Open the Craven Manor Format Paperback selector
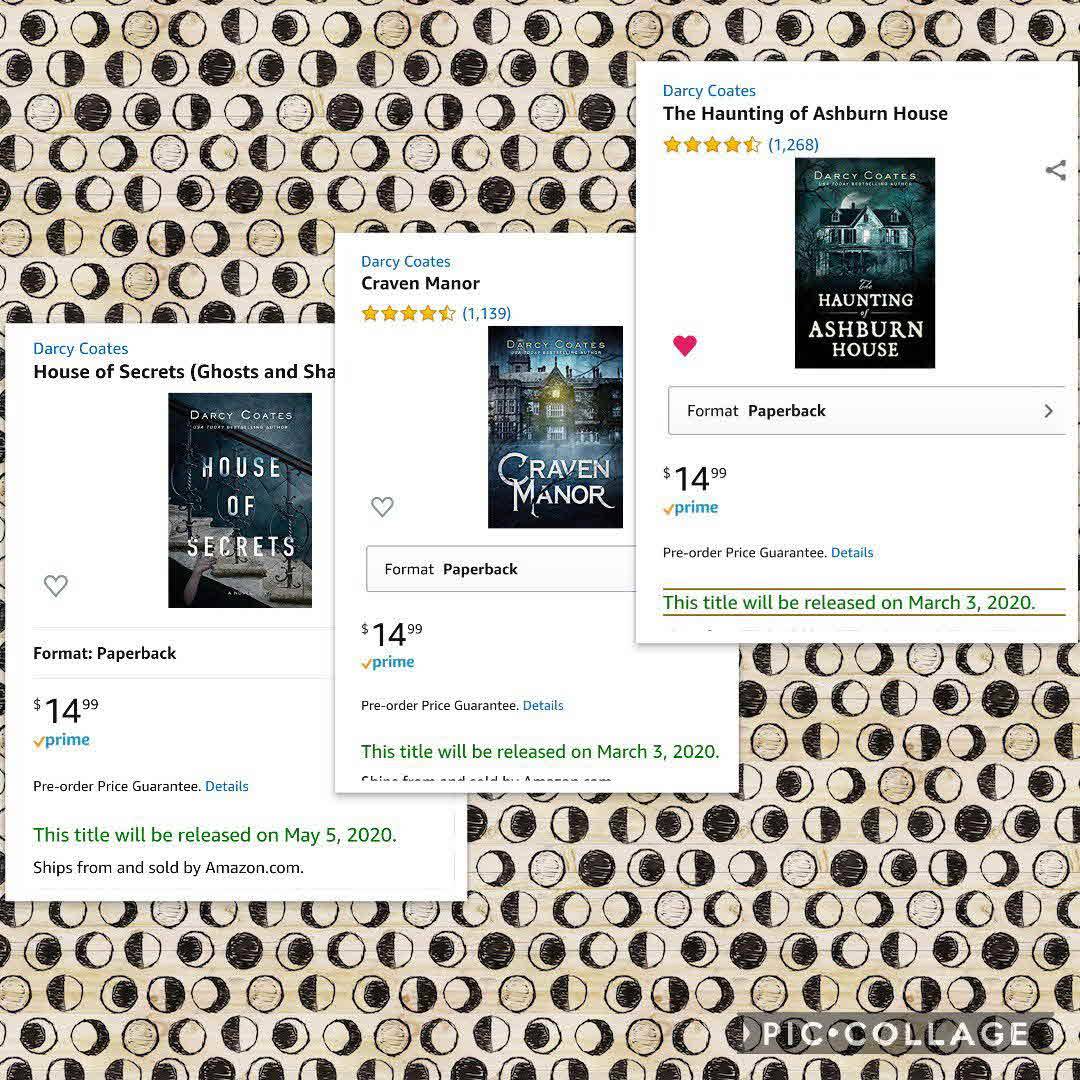This screenshot has height=1080, width=1080. (501, 569)
